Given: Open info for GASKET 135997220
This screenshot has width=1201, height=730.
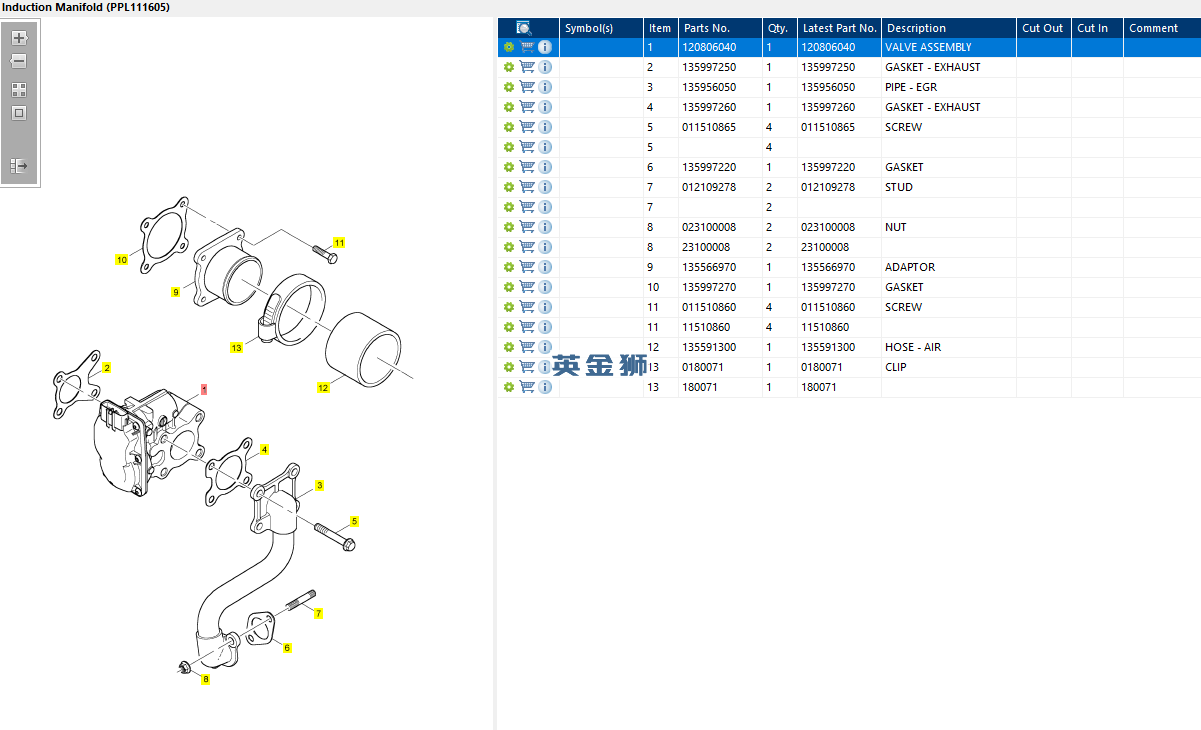Looking at the screenshot, I should (545, 167).
